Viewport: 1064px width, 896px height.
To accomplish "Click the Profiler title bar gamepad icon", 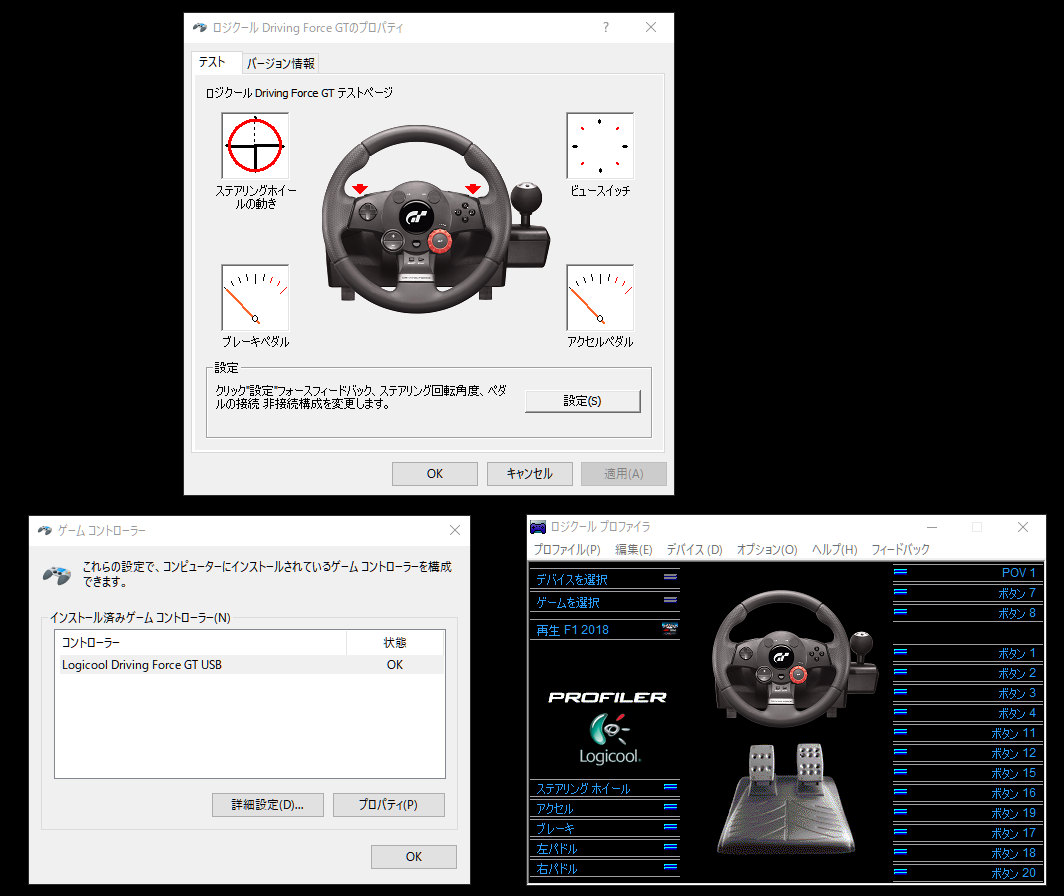I will (538, 527).
